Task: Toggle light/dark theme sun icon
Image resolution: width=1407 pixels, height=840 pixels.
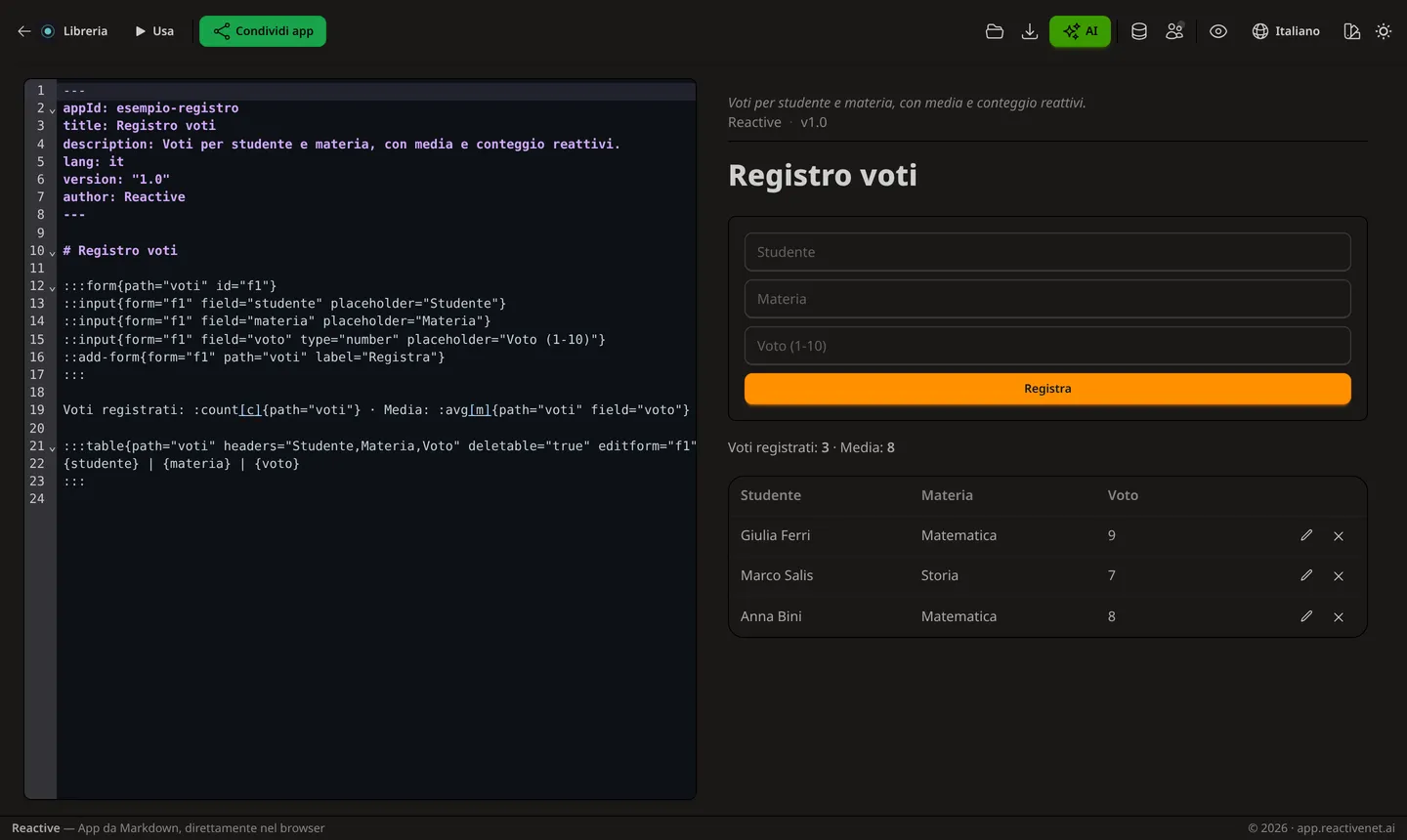Action: [x=1384, y=31]
